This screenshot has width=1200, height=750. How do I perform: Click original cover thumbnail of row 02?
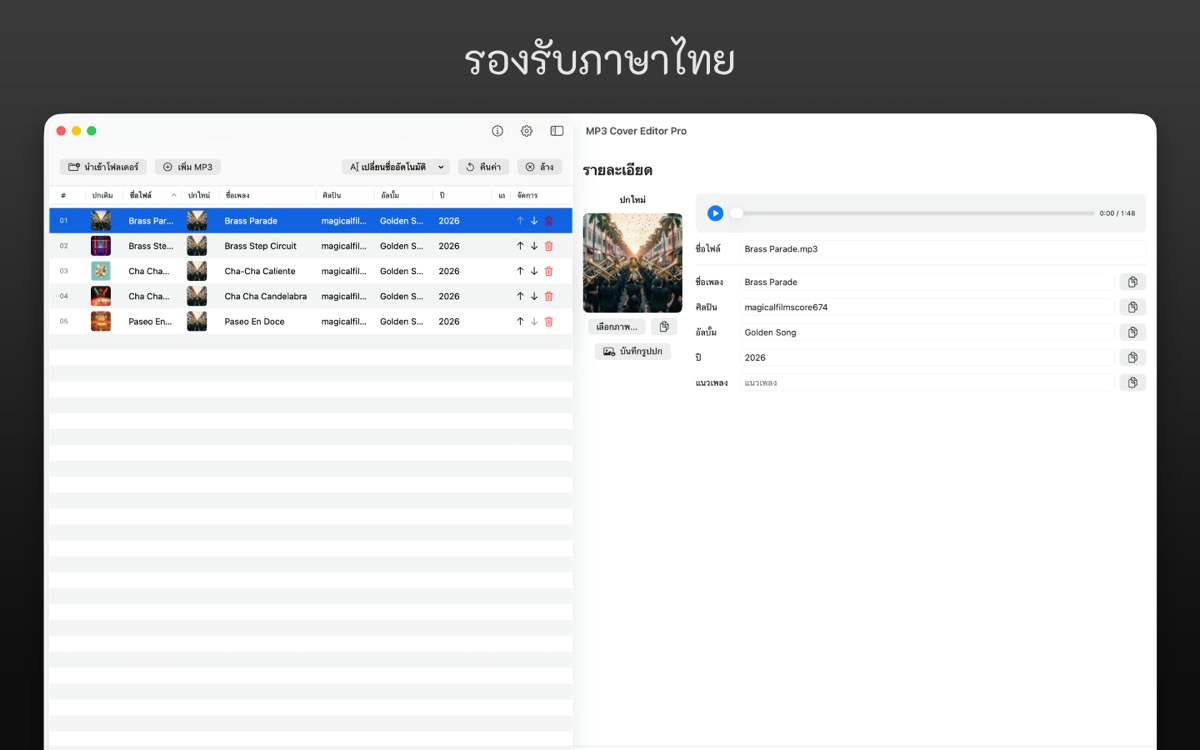101,246
